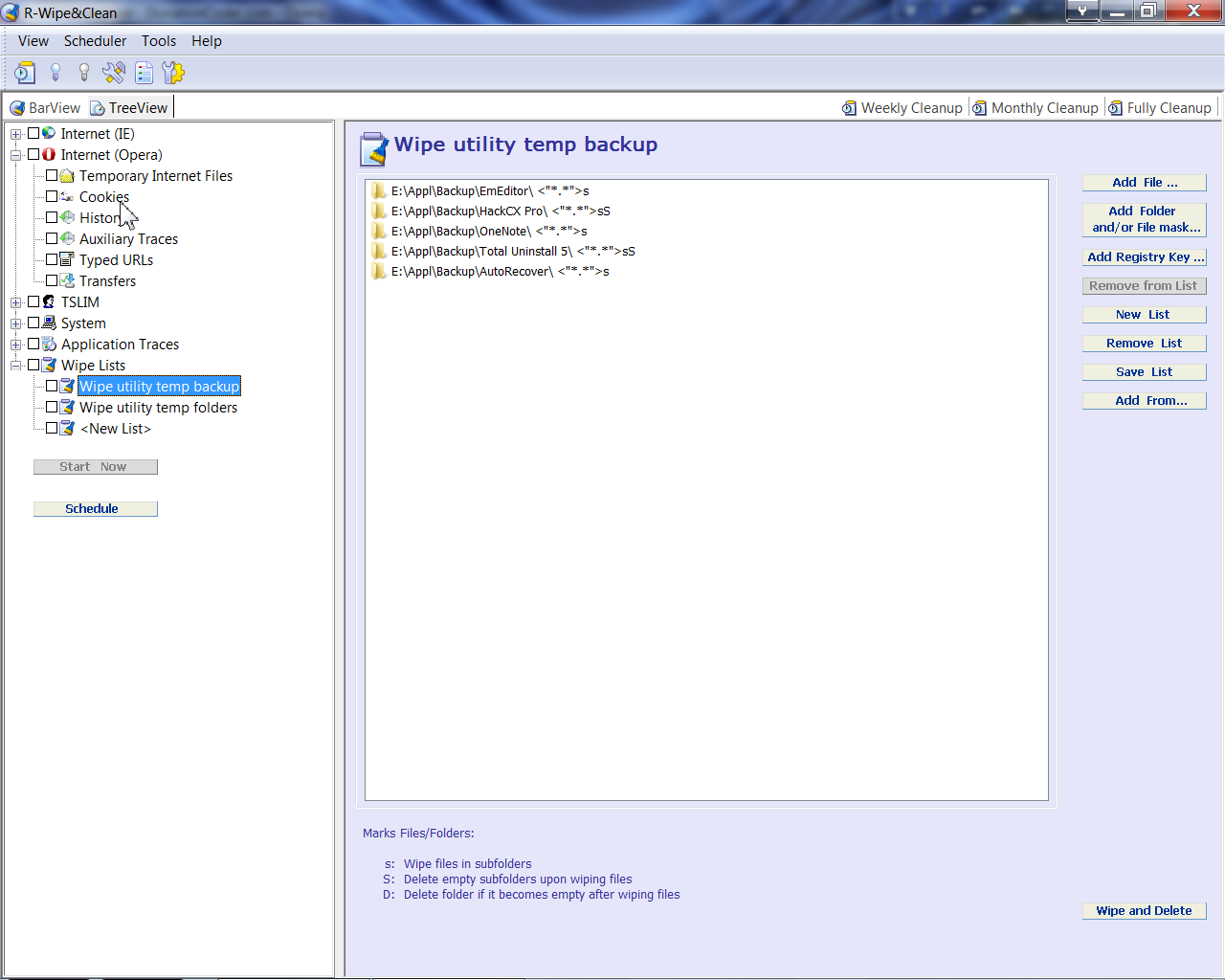Click the colored list document toolbar icon

click(145, 73)
